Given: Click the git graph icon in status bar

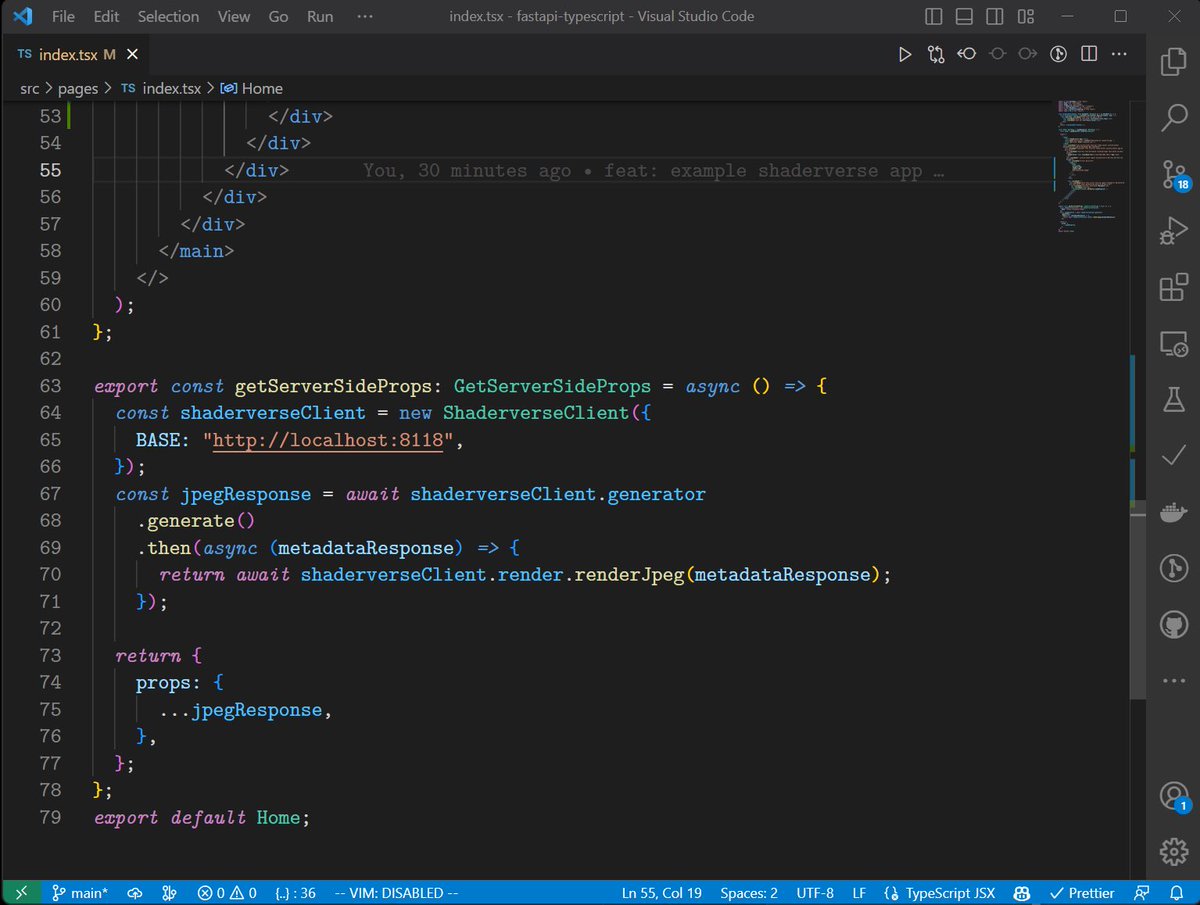Looking at the screenshot, I should pos(169,893).
